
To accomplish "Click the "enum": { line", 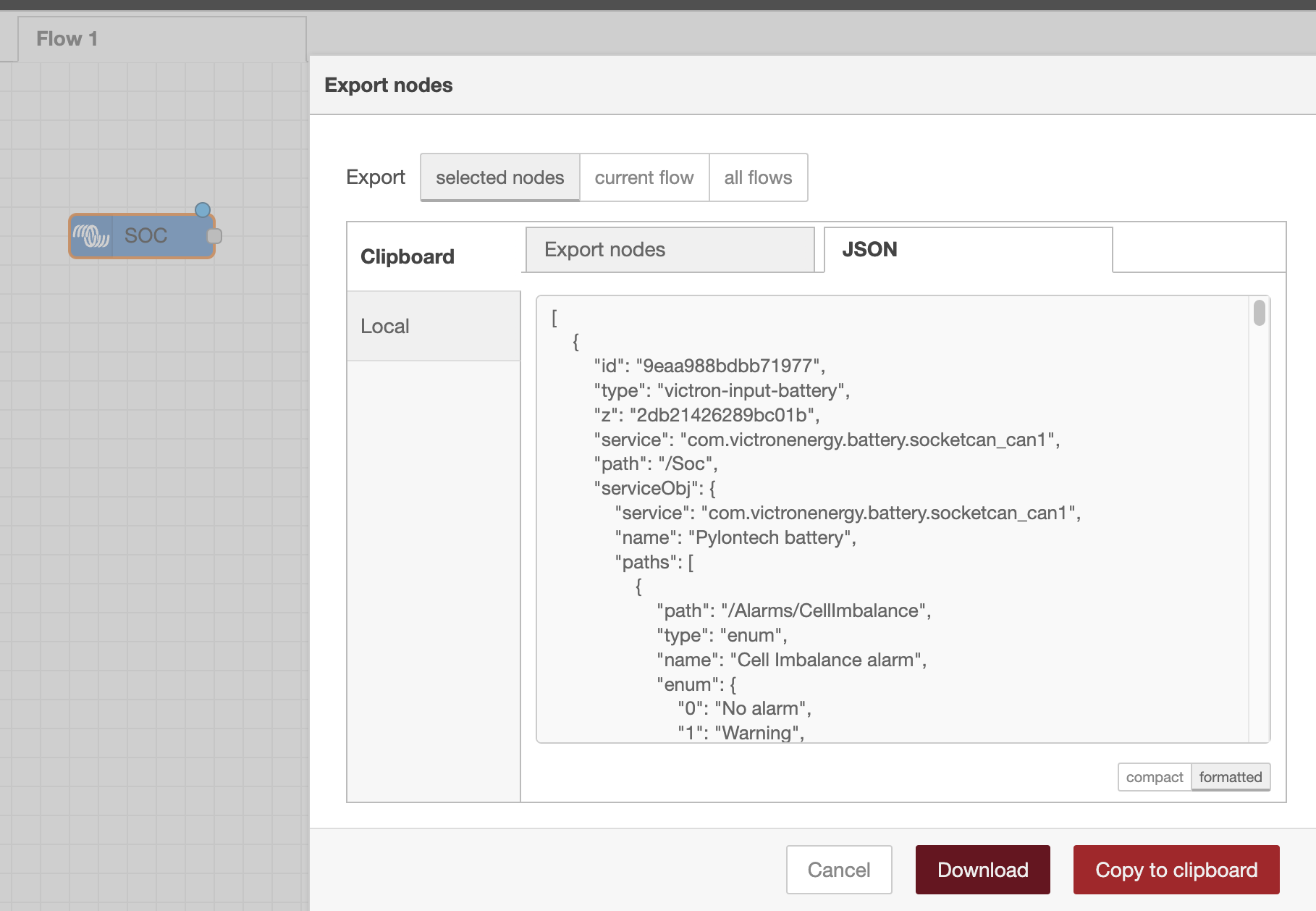I will click(696, 684).
